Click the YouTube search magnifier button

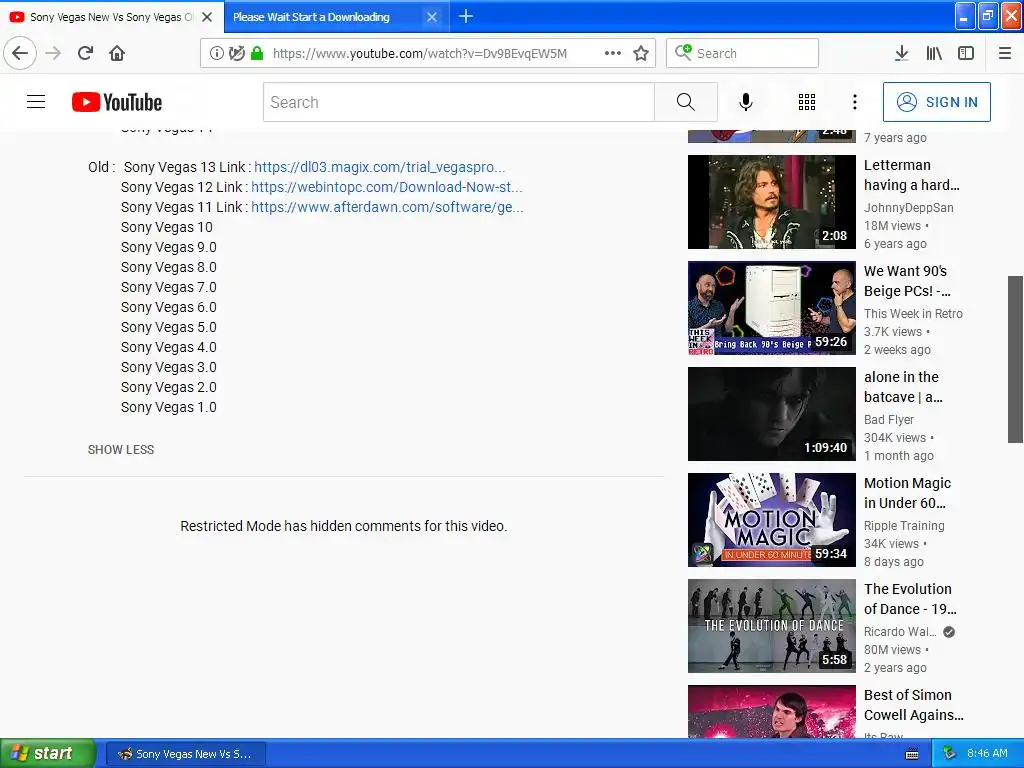[x=686, y=102]
